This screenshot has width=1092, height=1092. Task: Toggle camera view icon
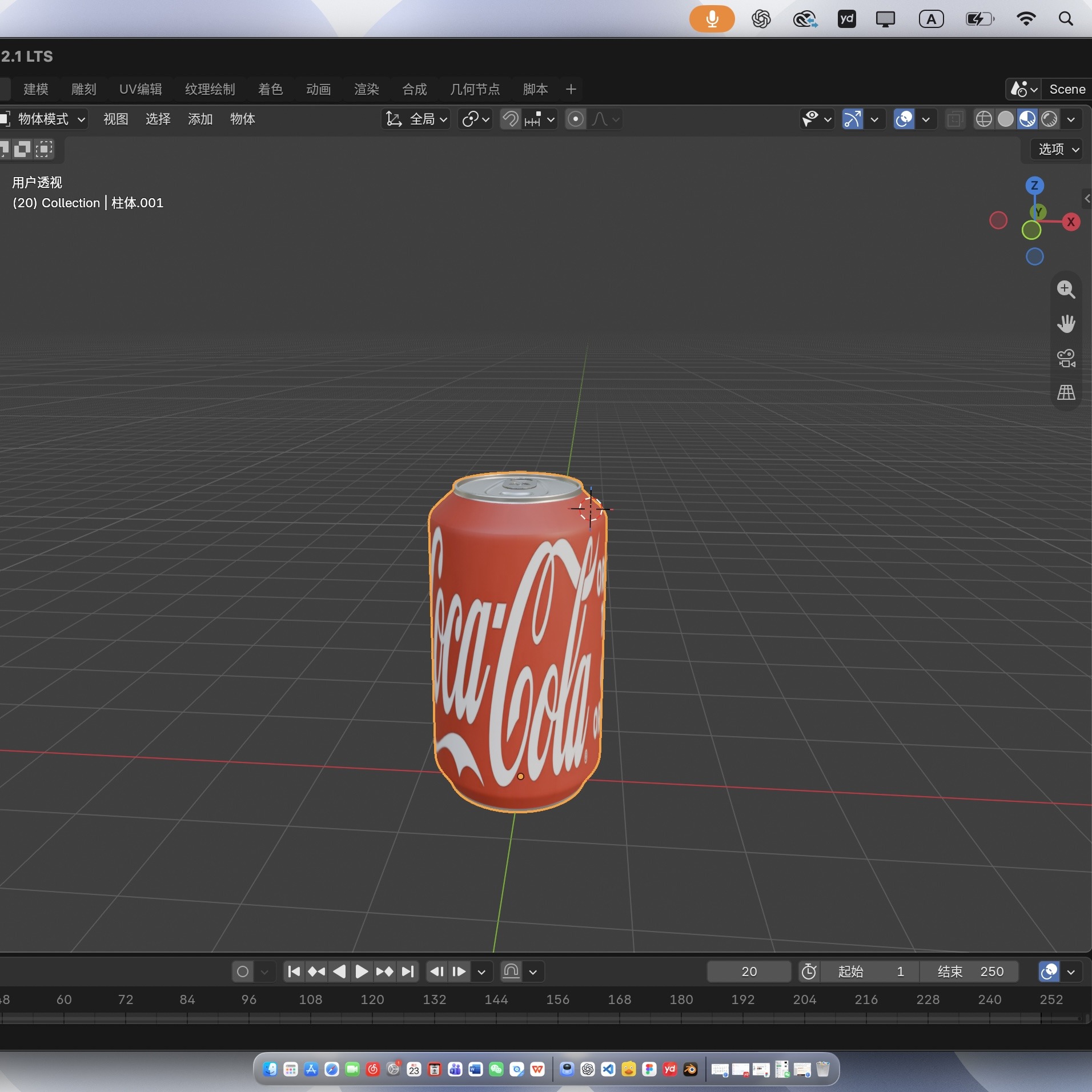coord(1066,358)
